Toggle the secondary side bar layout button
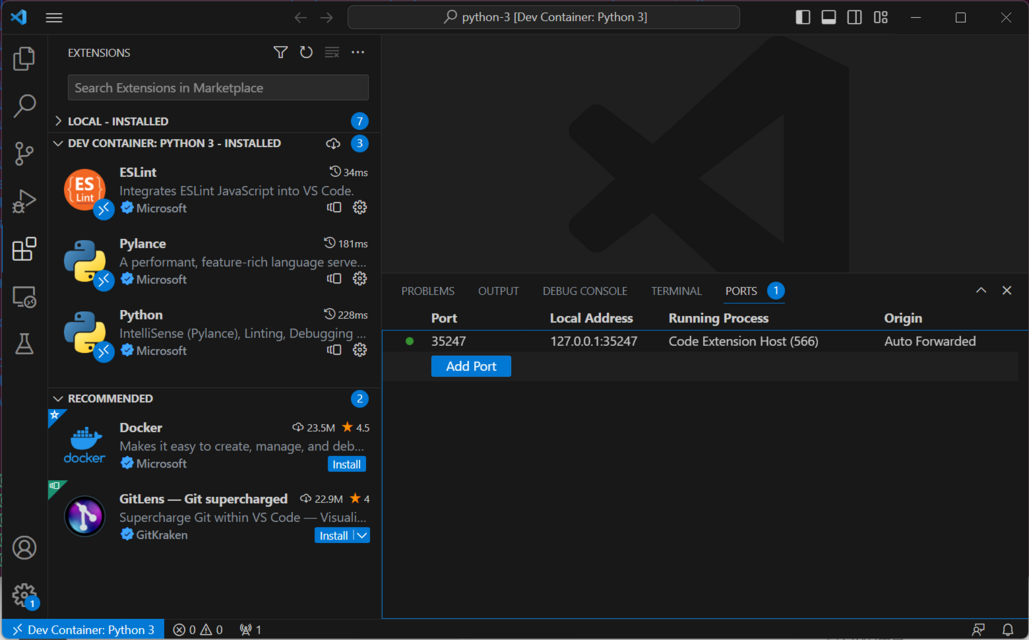The image size is (1029, 640). (x=855, y=17)
